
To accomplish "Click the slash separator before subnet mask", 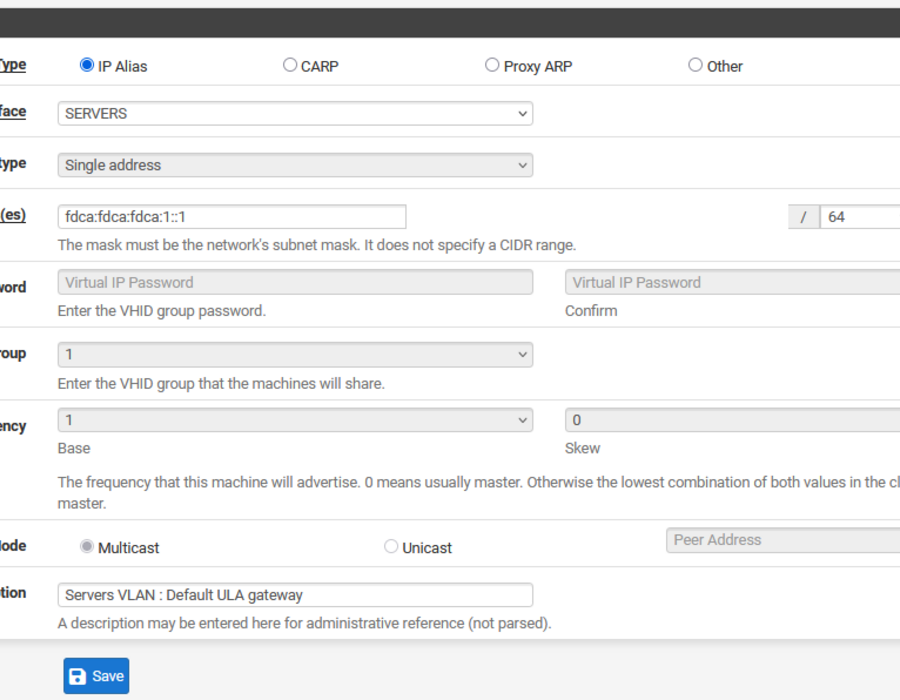I will [804, 217].
